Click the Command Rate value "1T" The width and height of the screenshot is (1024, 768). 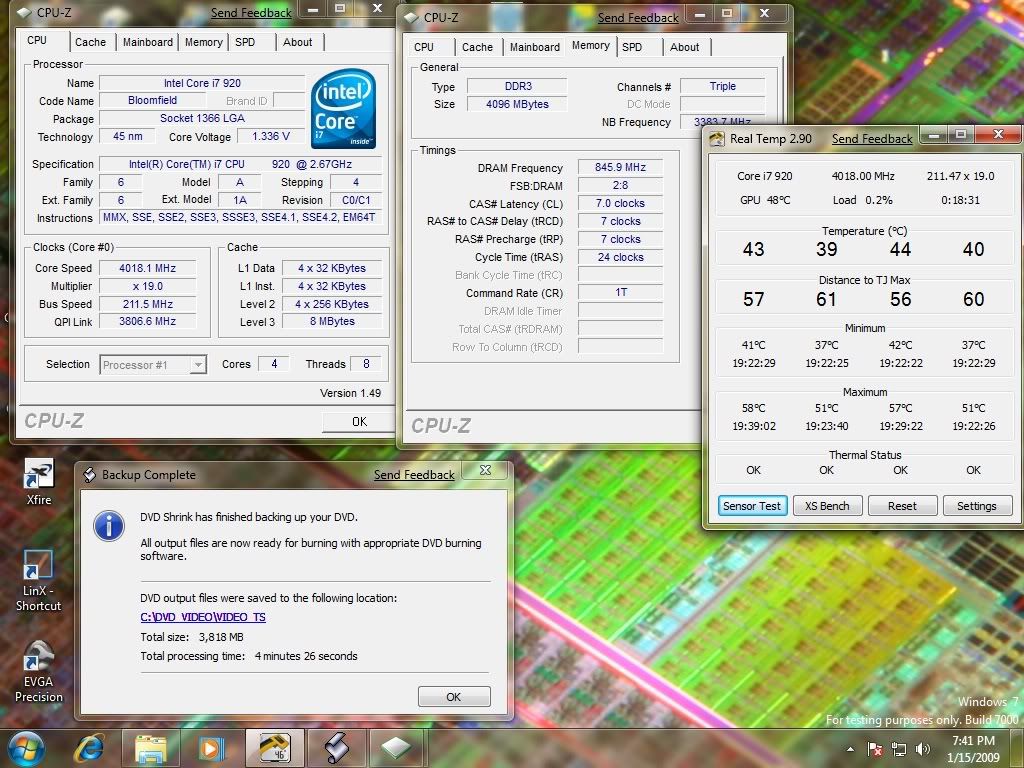(620, 293)
